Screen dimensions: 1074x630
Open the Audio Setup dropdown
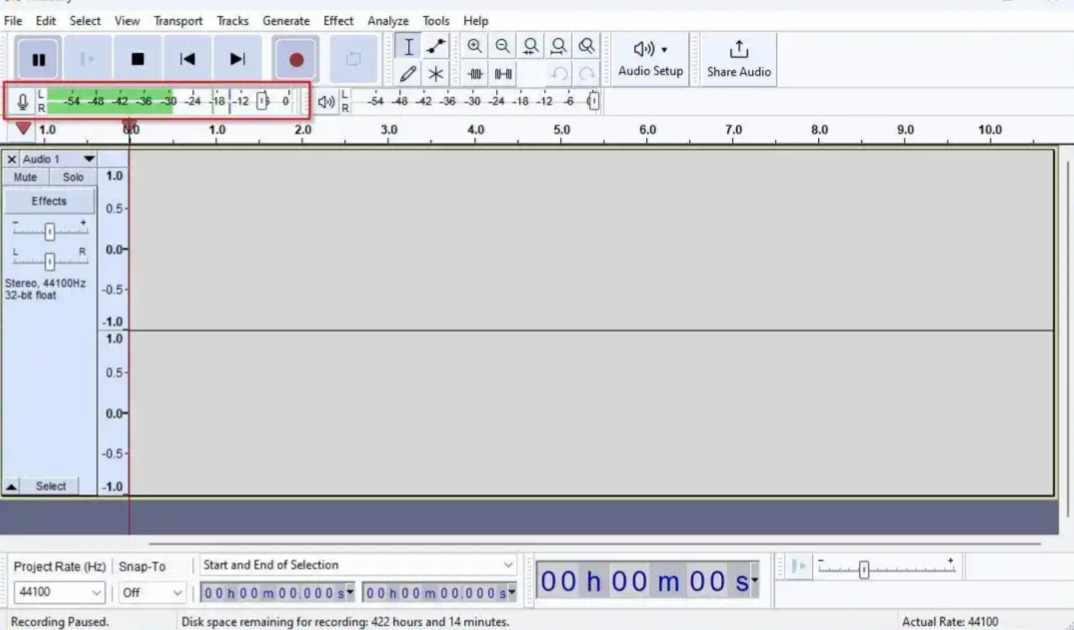point(650,59)
